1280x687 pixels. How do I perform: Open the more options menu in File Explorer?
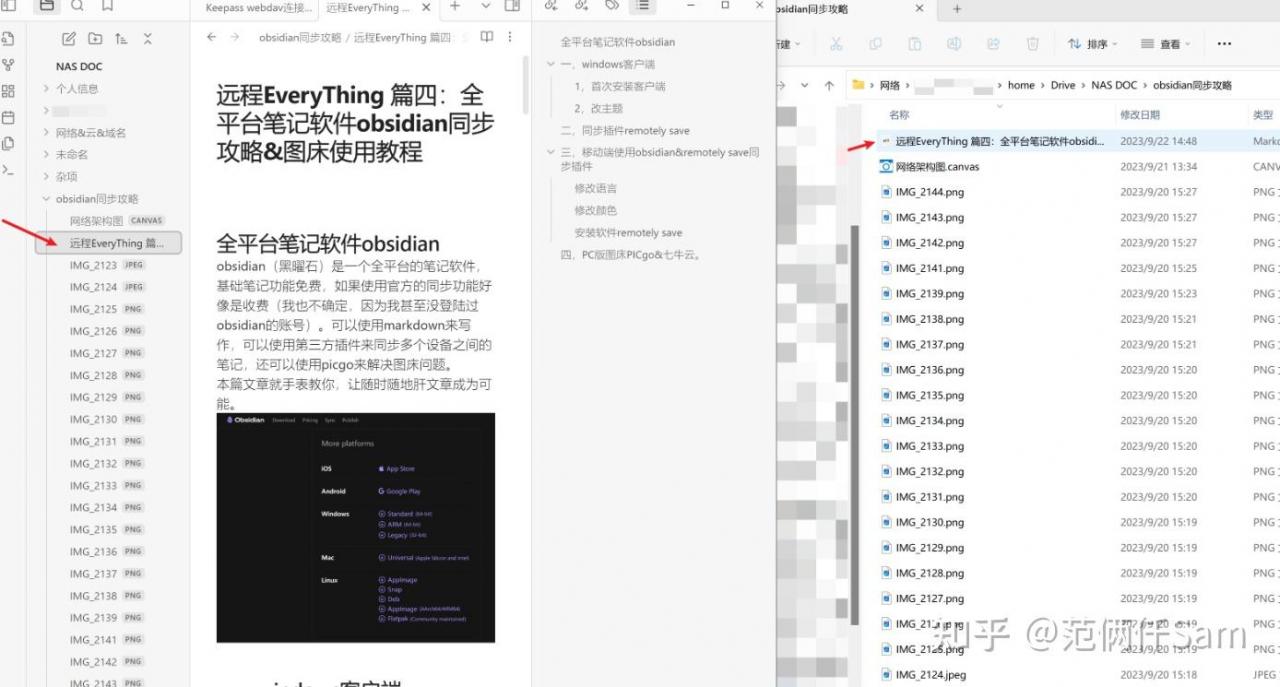point(1224,44)
